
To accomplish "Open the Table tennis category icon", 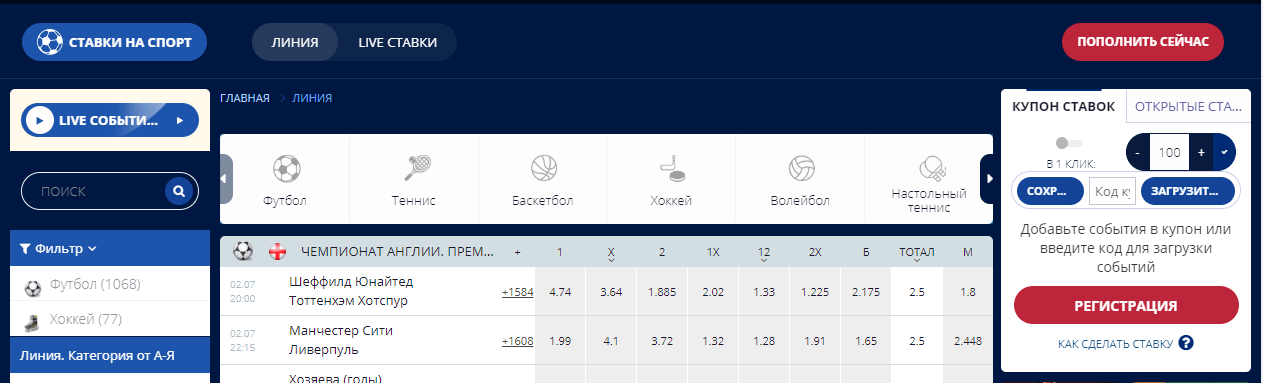I will [929, 166].
